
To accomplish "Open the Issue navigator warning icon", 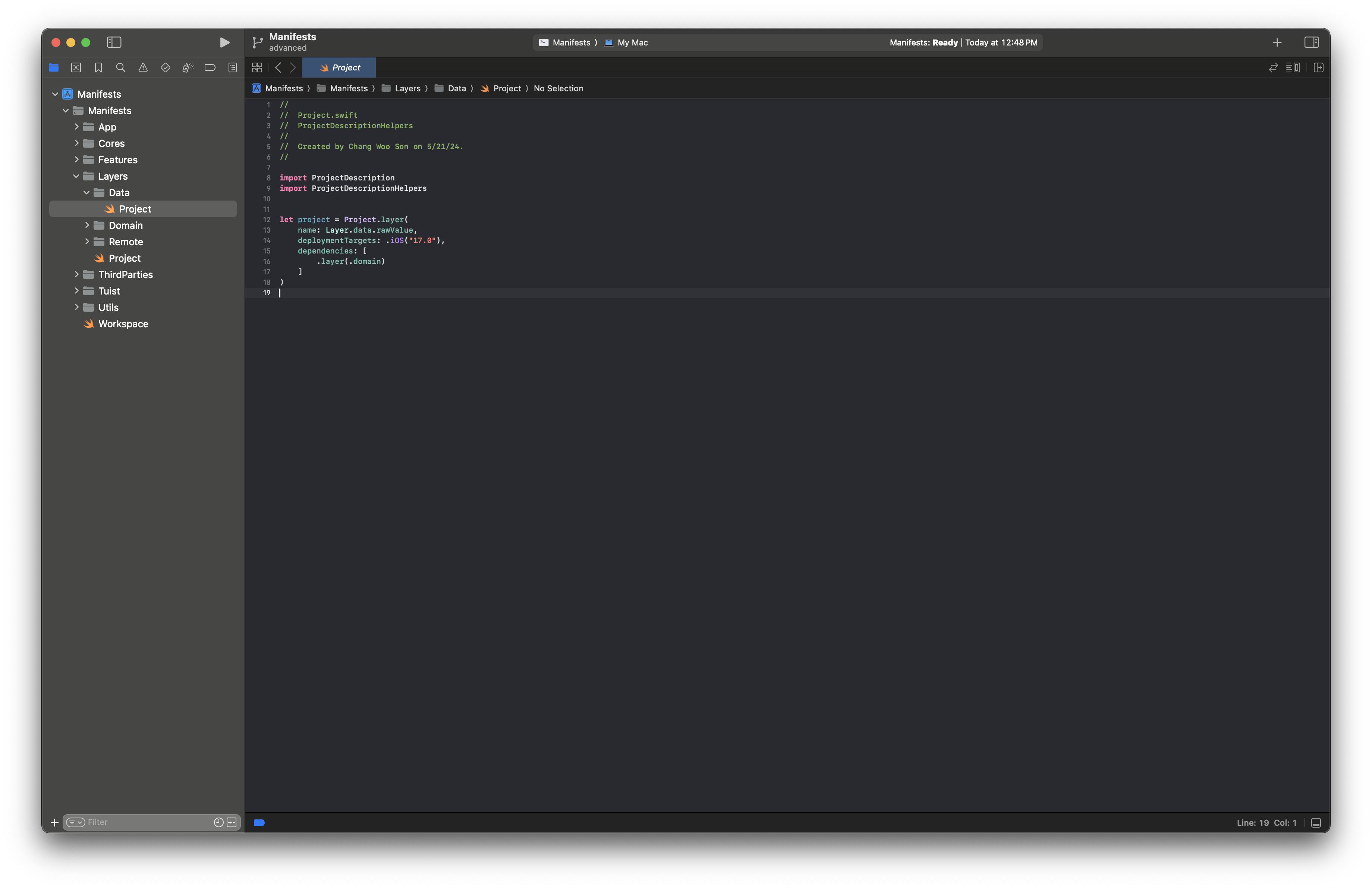I will [143, 67].
